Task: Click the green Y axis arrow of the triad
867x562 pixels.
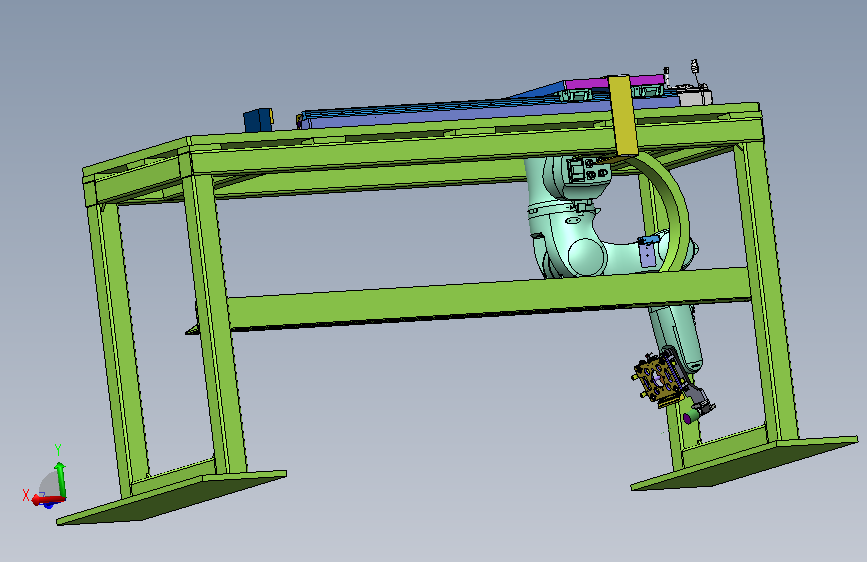Action: [x=61, y=478]
